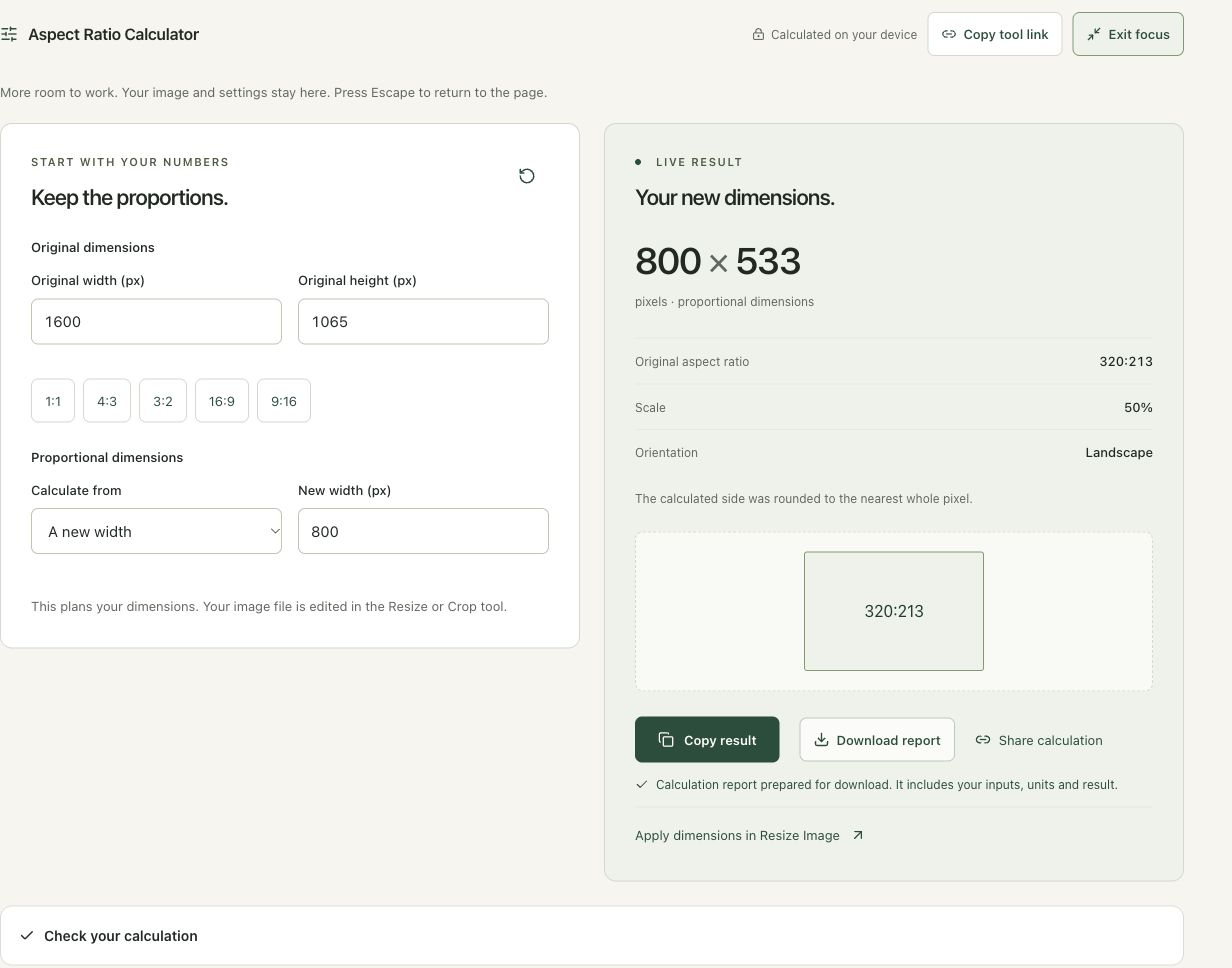Click the sliders icon beside Aspect Ratio Calculator
This screenshot has width=1232, height=968.
tap(9, 34)
